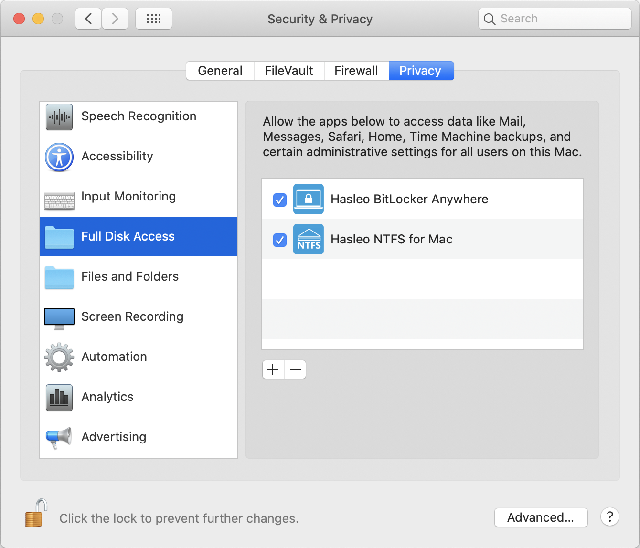Click the Analytics bar chart icon
The image size is (640, 548).
point(59,397)
